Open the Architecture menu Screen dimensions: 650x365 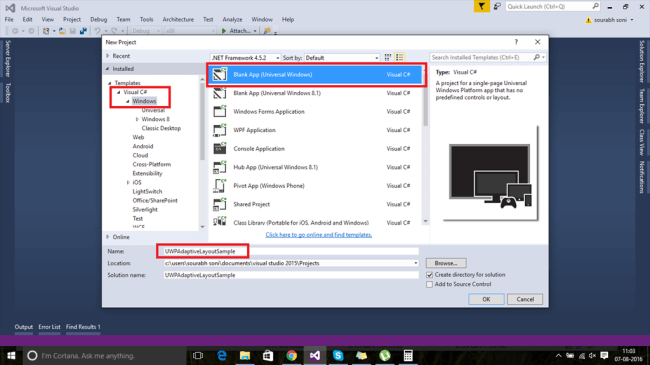point(178,19)
